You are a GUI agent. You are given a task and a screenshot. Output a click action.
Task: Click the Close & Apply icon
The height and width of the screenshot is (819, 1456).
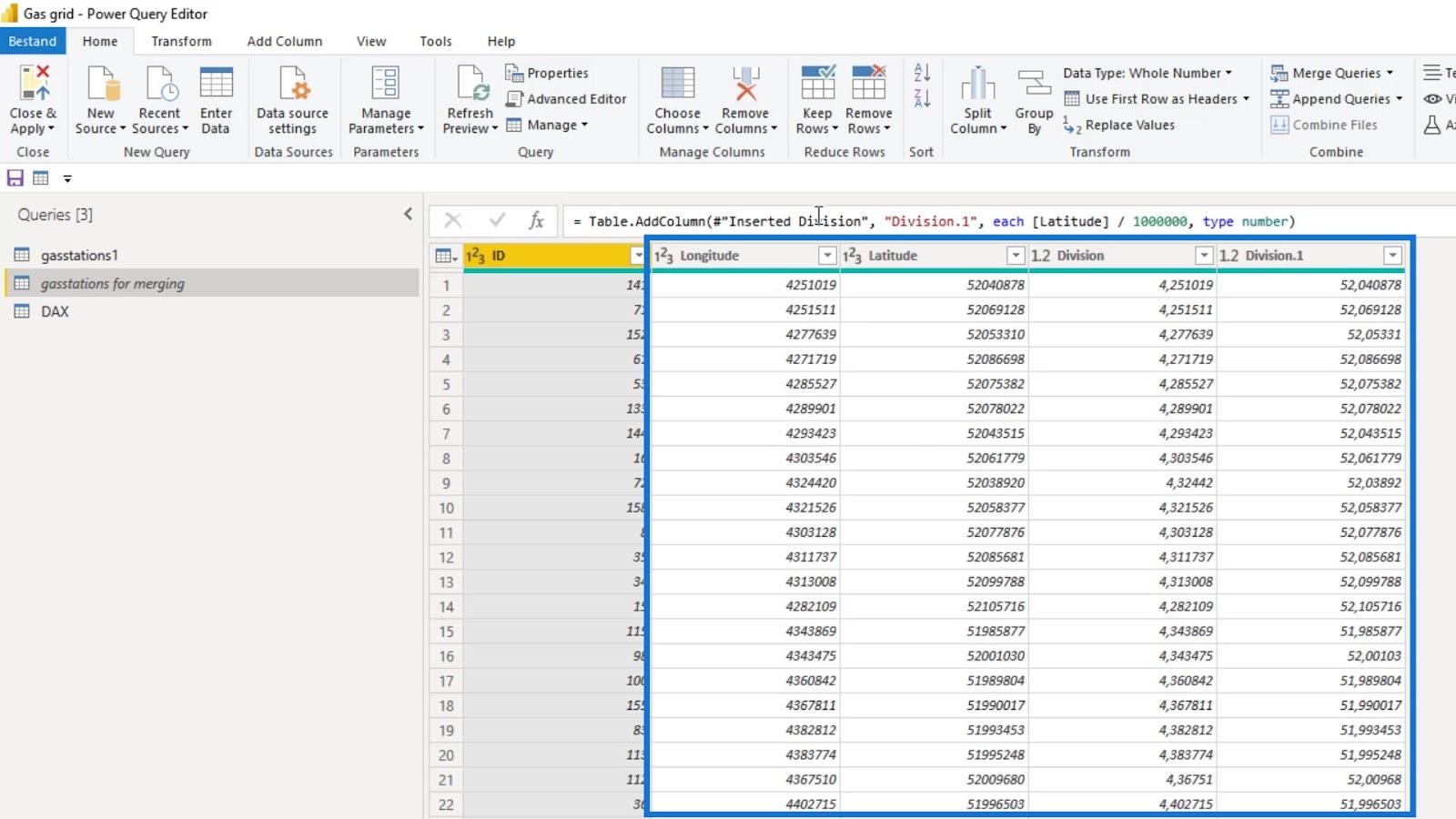[34, 83]
